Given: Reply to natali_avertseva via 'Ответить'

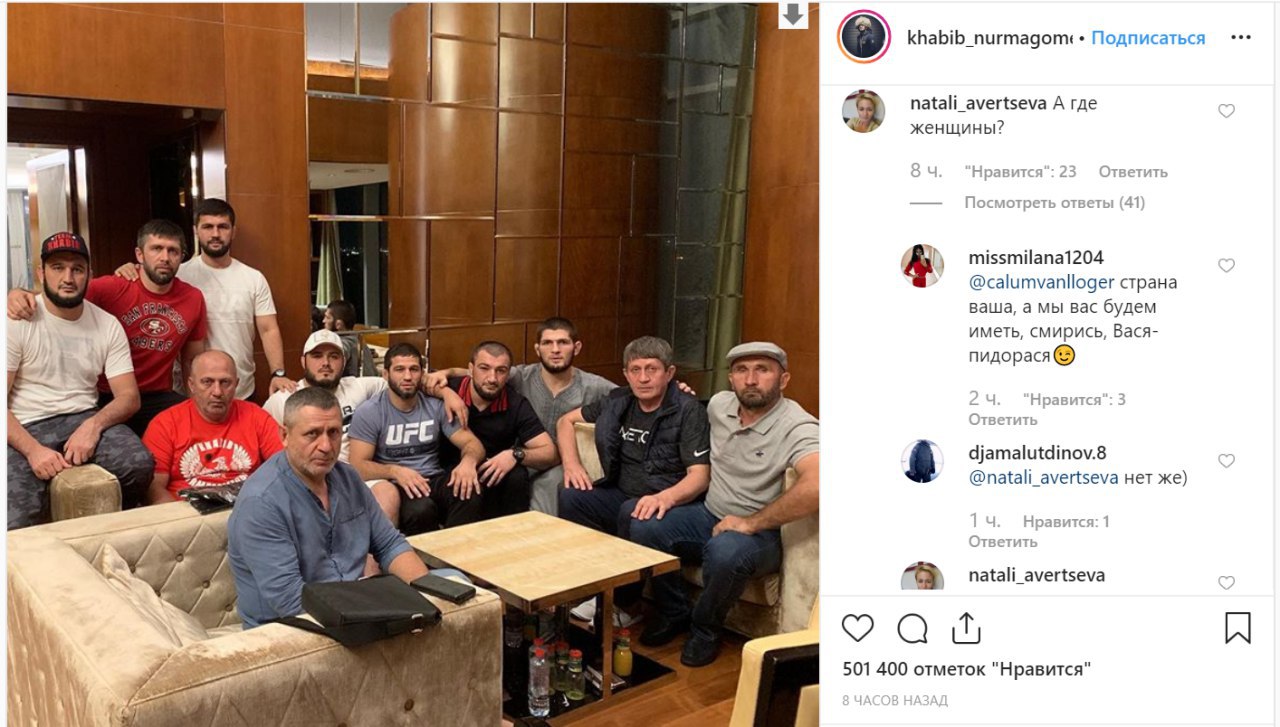Looking at the screenshot, I should pos(1133,172).
